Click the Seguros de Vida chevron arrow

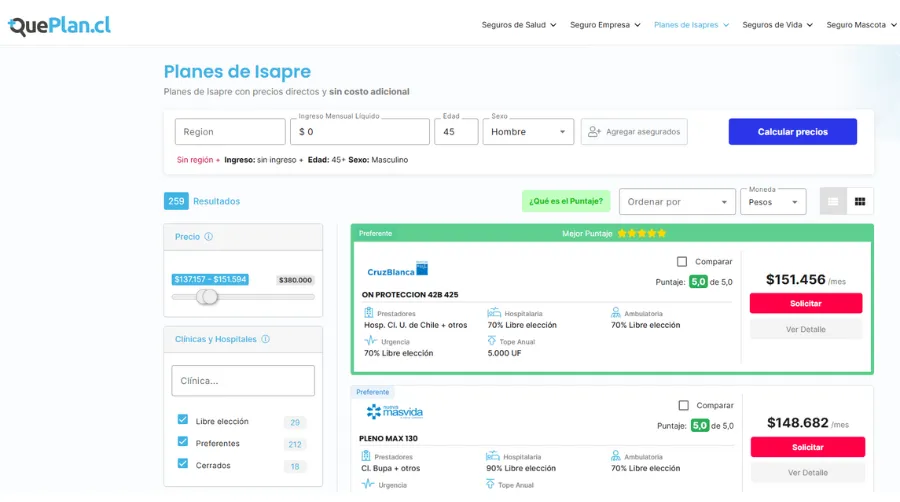pos(810,25)
